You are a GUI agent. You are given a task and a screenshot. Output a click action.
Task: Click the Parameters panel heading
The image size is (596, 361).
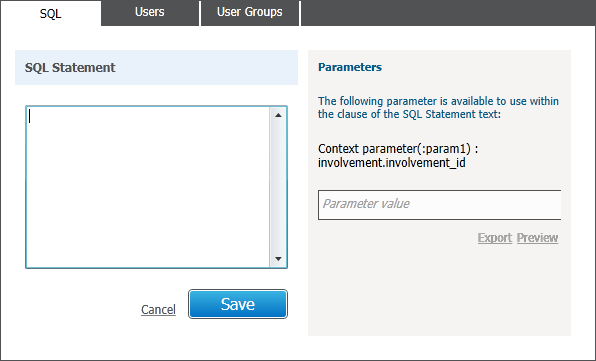coord(350,67)
